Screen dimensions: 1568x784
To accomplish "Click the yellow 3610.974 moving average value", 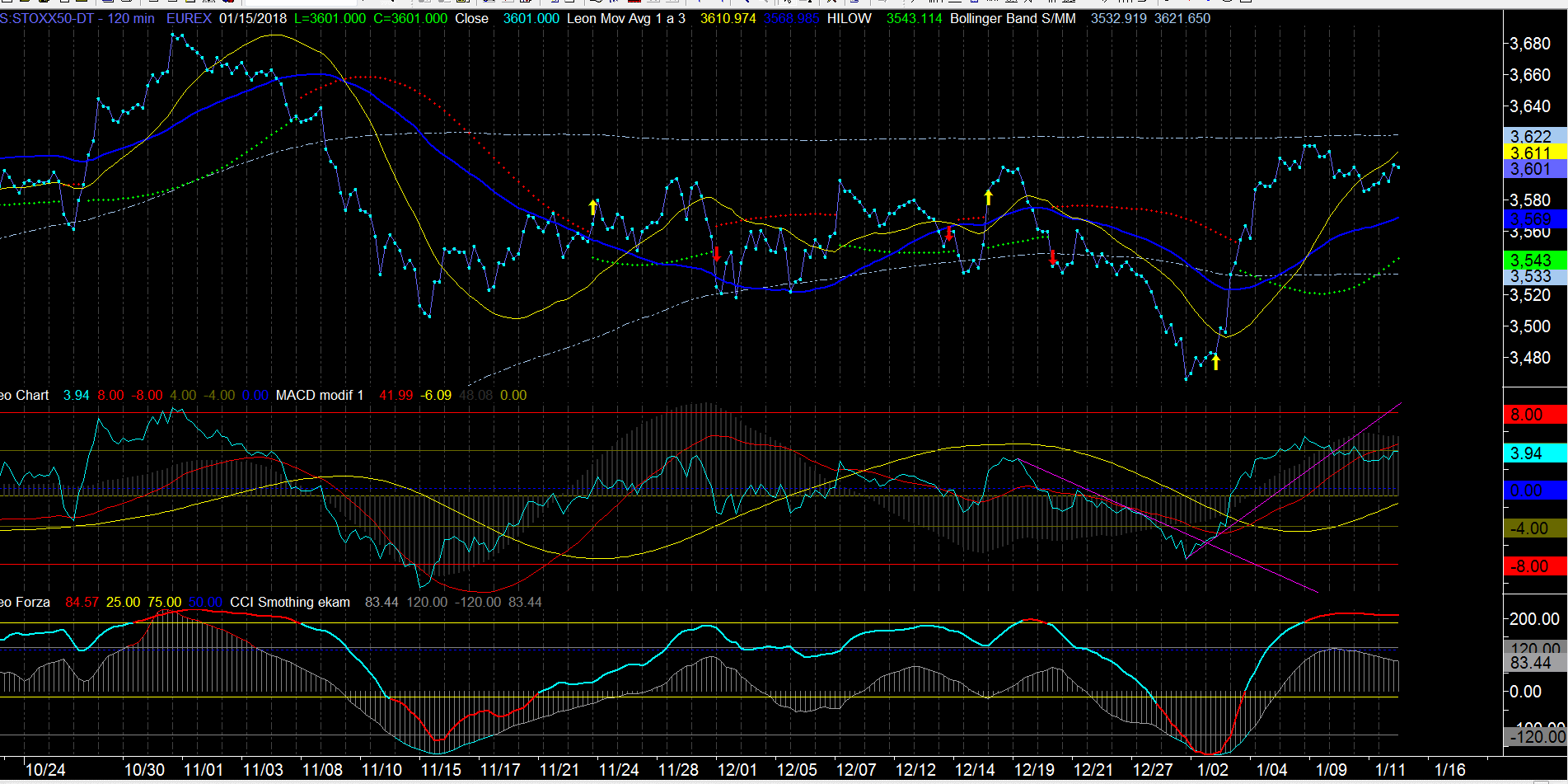I will click(728, 18).
